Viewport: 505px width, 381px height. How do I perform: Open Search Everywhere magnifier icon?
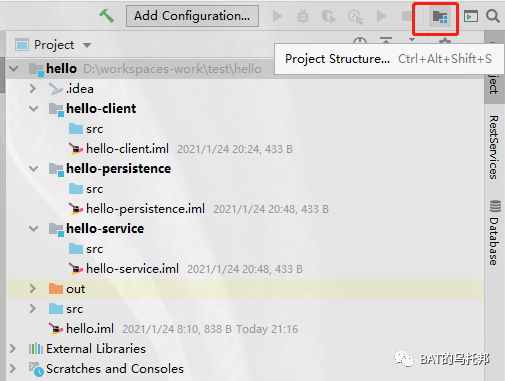point(493,16)
